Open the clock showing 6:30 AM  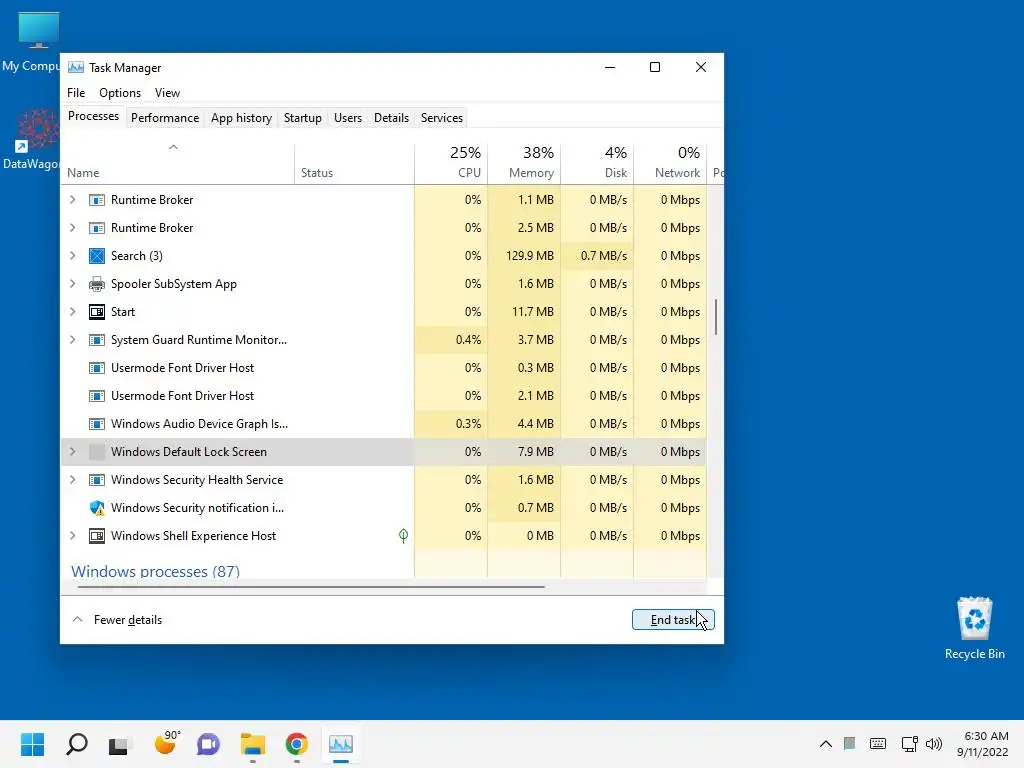click(983, 744)
